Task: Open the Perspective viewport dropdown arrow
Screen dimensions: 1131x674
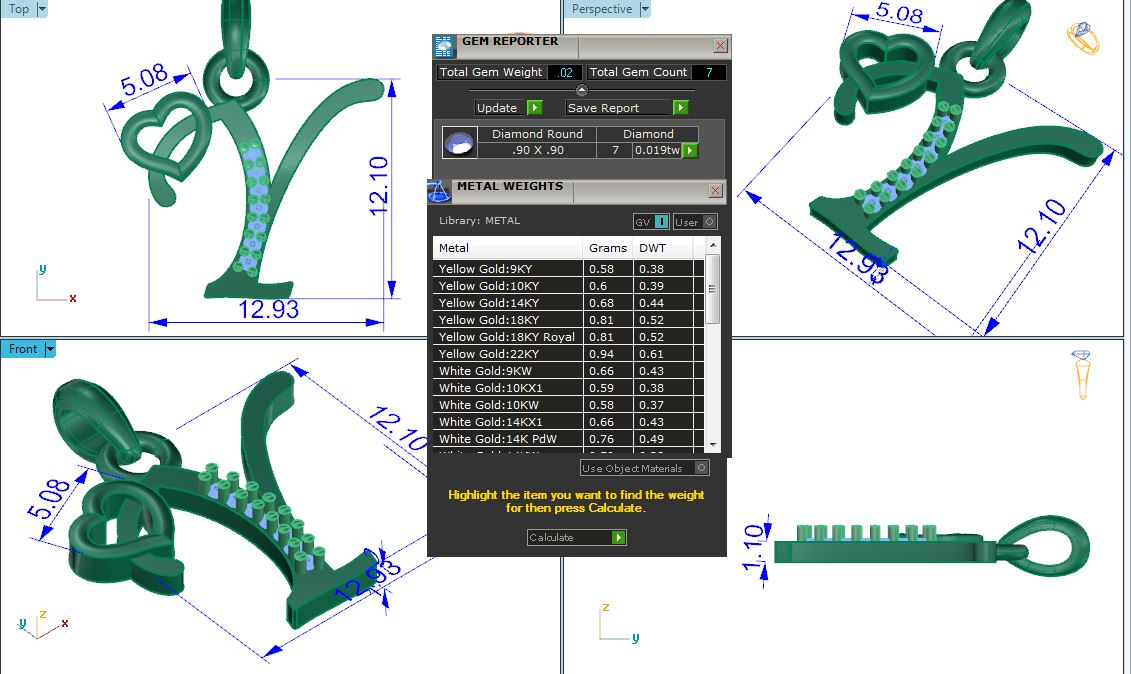Action: point(644,9)
